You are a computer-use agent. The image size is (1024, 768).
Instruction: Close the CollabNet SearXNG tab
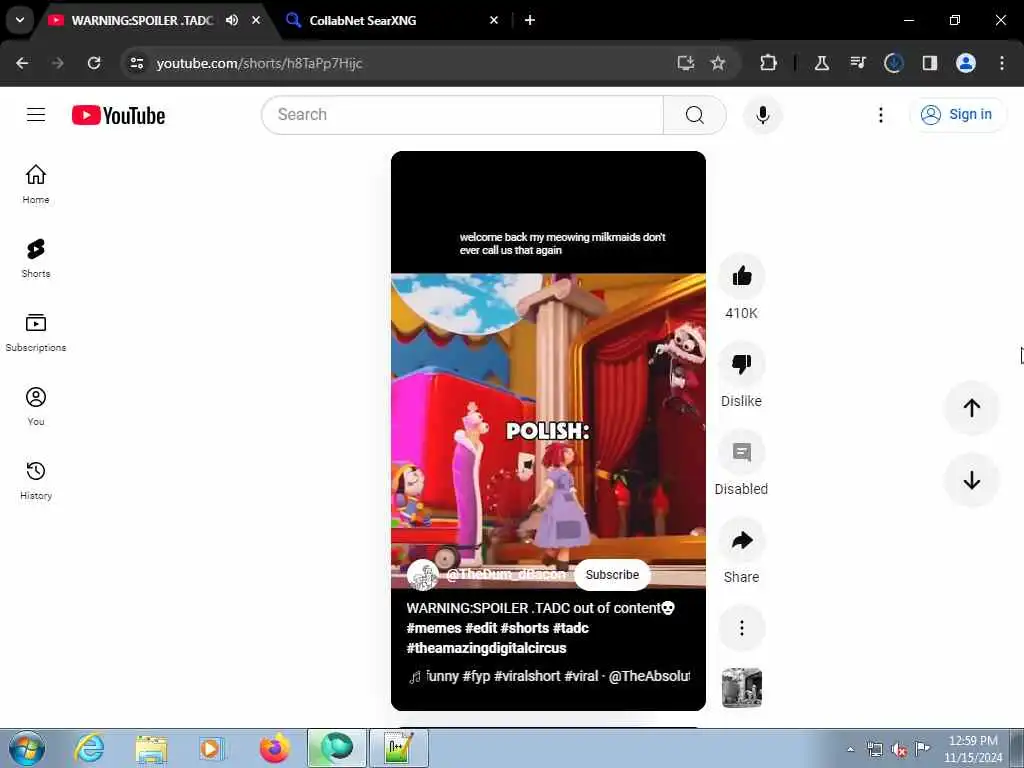tap(494, 20)
